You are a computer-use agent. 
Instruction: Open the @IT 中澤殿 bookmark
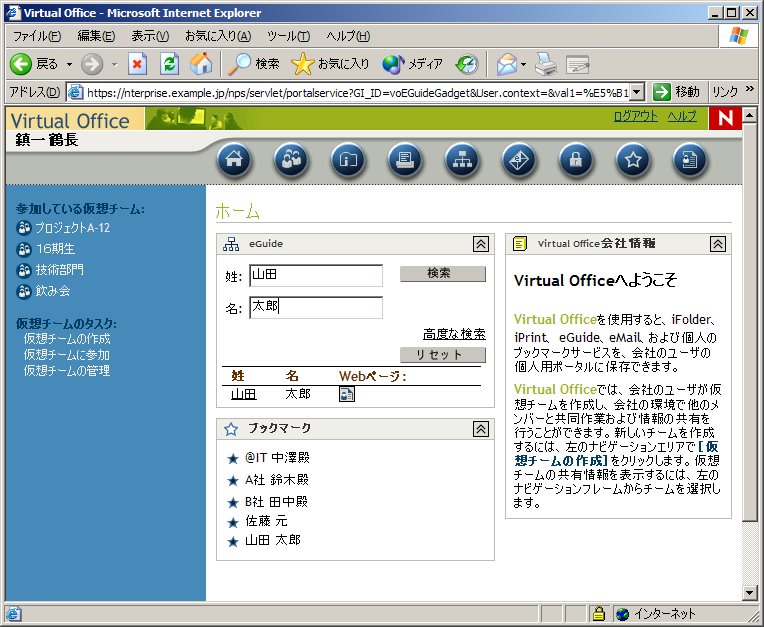pos(277,457)
